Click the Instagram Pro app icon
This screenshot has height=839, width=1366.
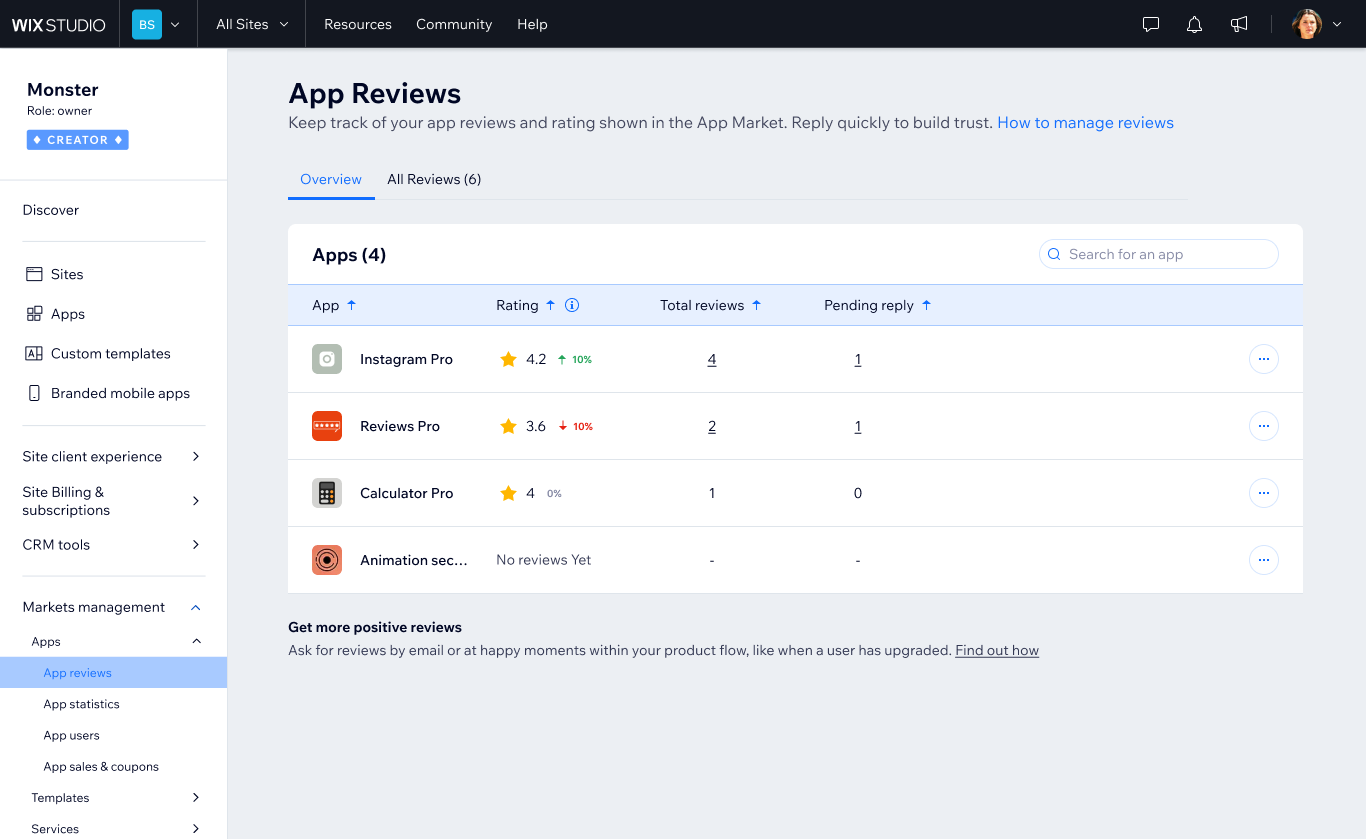pos(327,359)
